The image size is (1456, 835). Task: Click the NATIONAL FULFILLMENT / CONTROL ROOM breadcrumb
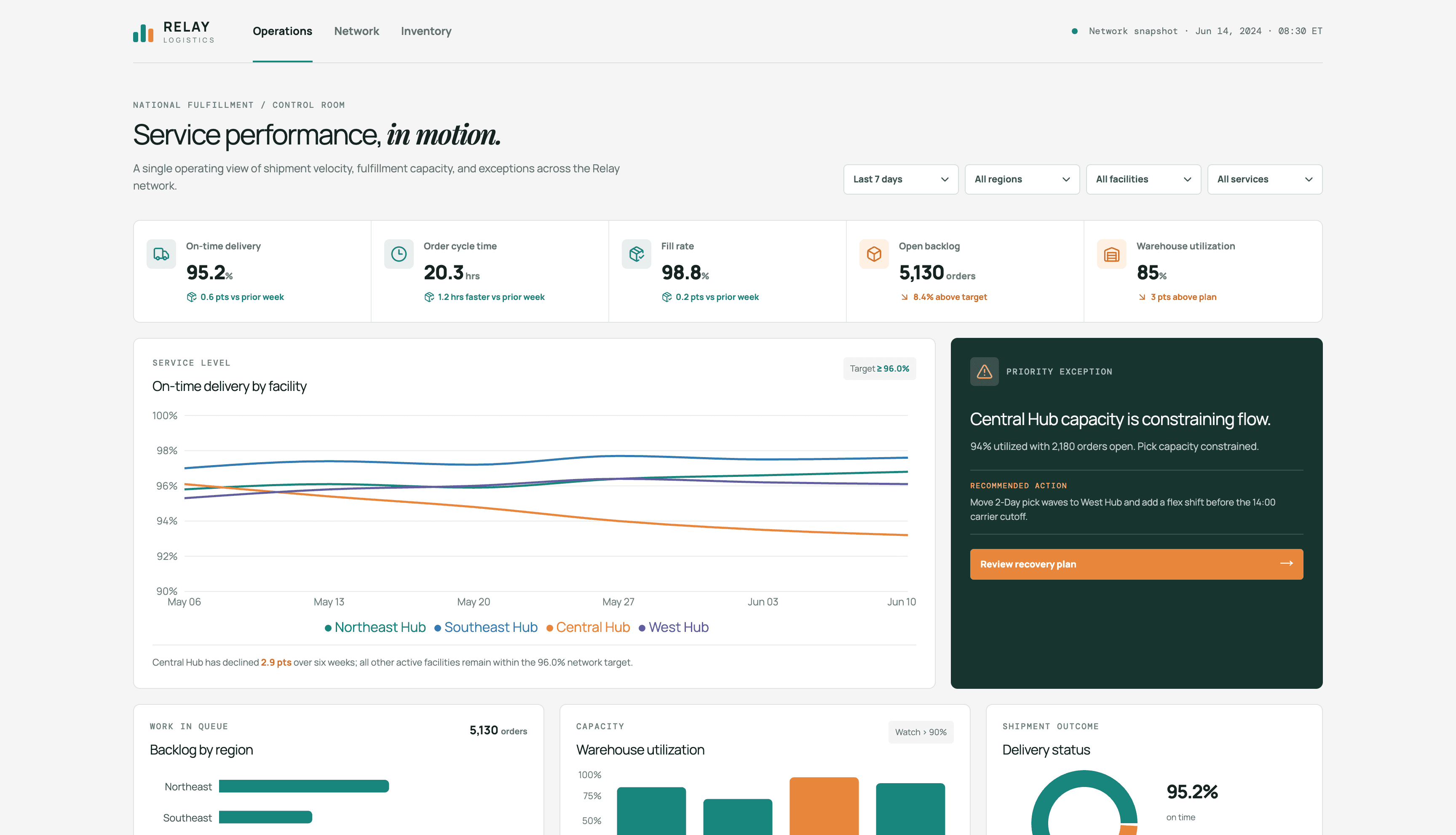coord(239,105)
